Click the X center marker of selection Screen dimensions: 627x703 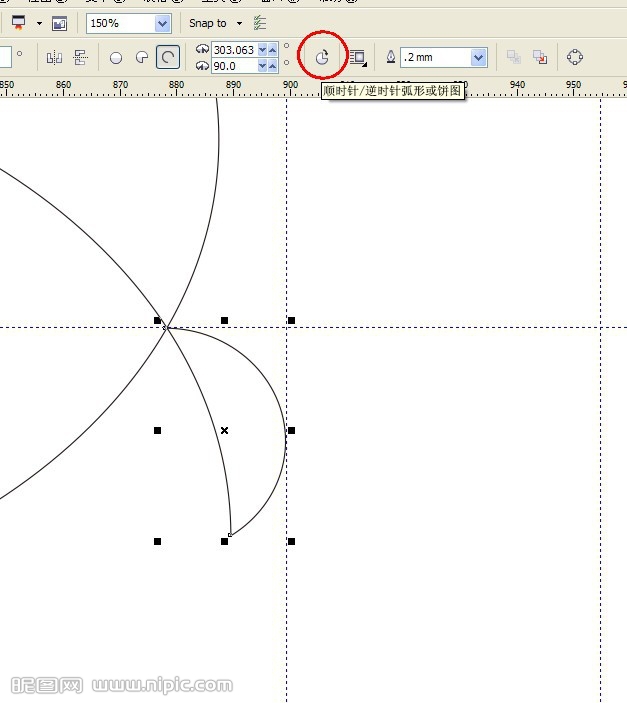coord(225,430)
